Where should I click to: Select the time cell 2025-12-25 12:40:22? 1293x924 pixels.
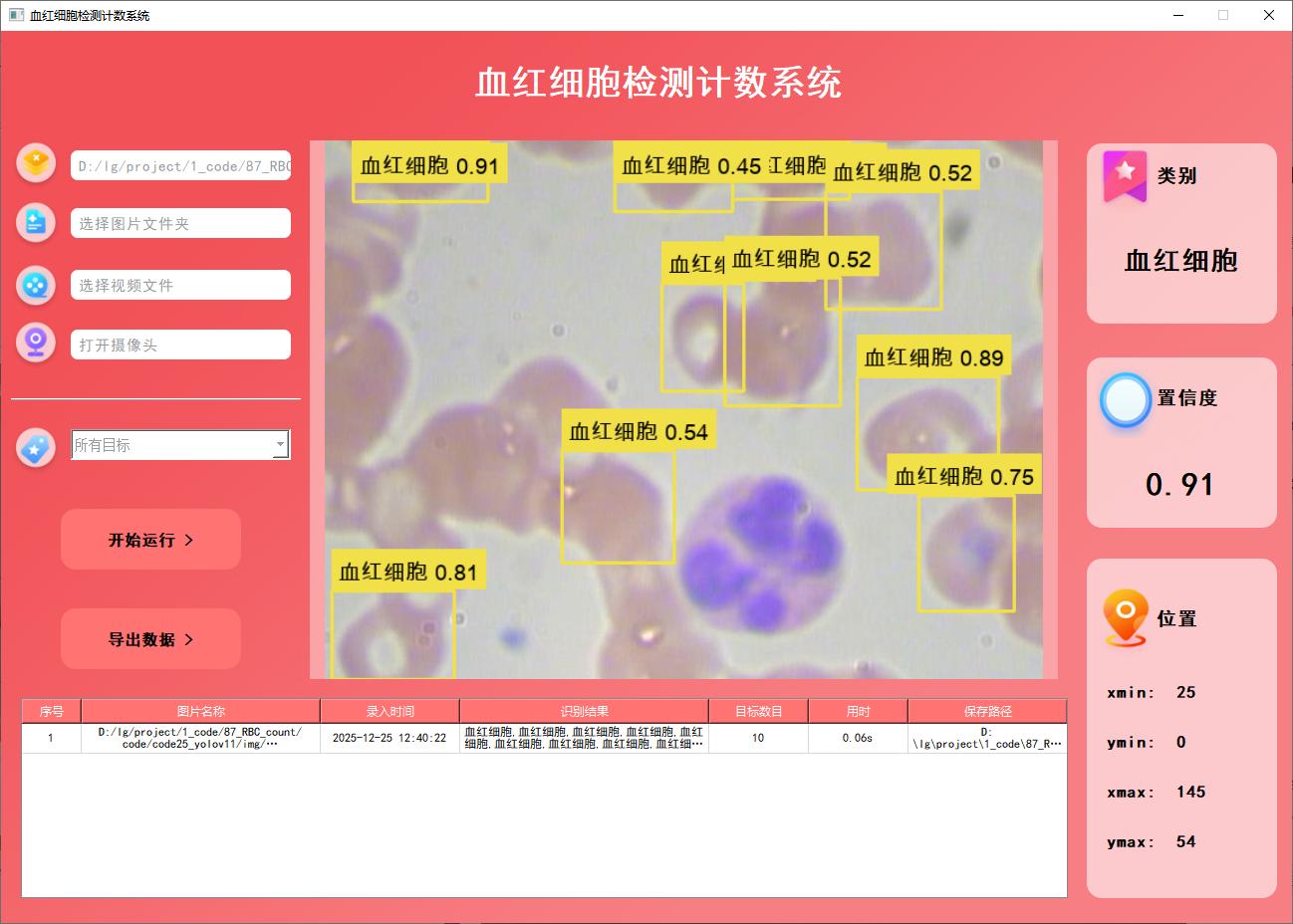389,738
